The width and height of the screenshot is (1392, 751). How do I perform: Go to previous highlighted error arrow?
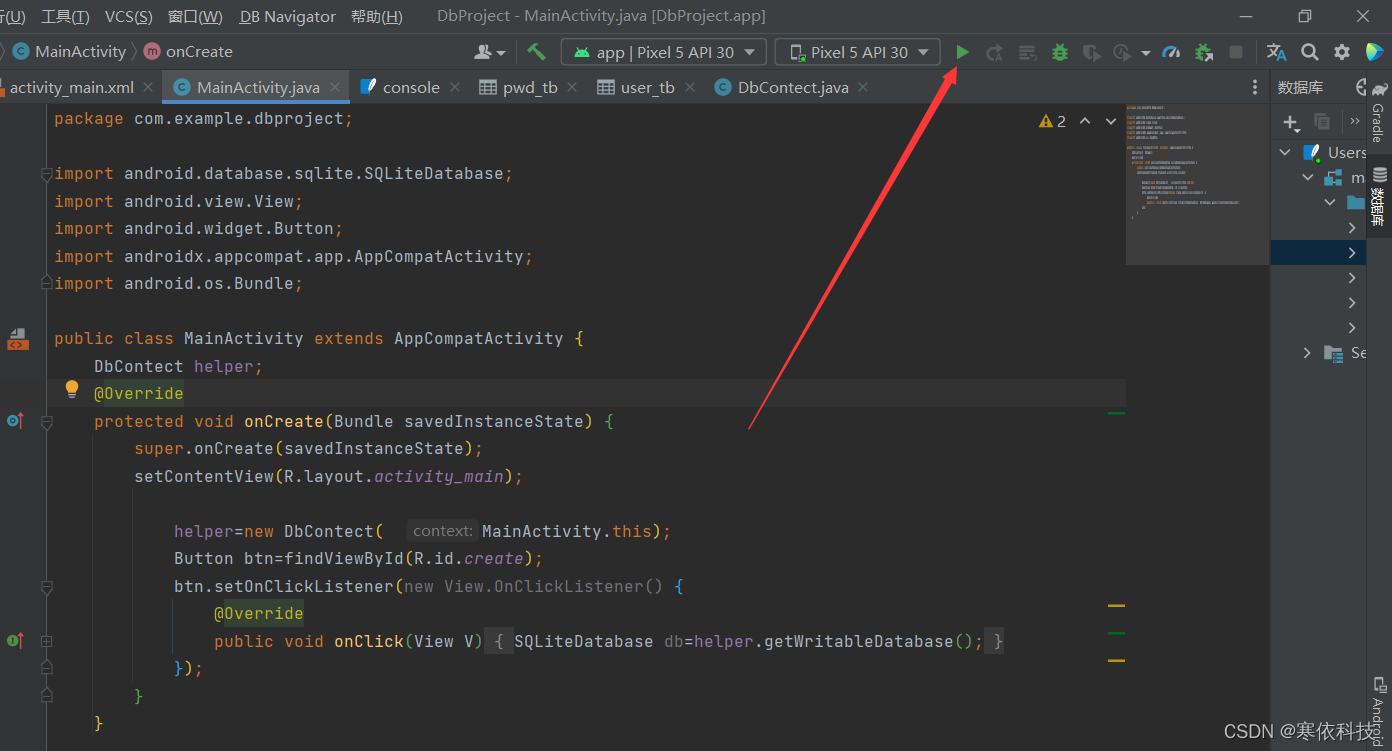[1085, 121]
